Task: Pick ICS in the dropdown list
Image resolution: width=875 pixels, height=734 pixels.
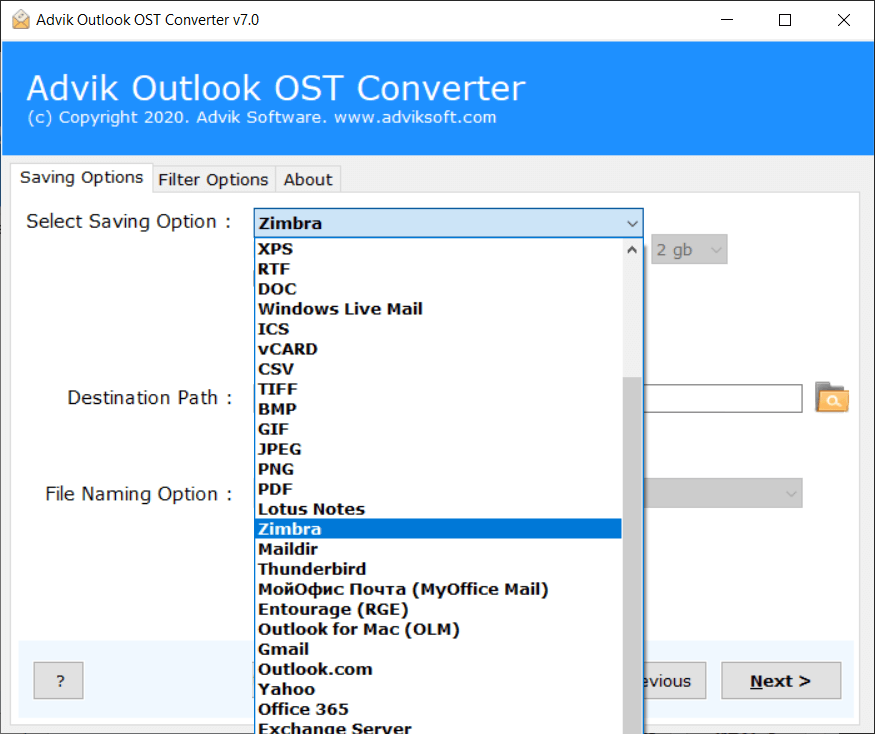Action: pyautogui.click(x=438, y=329)
